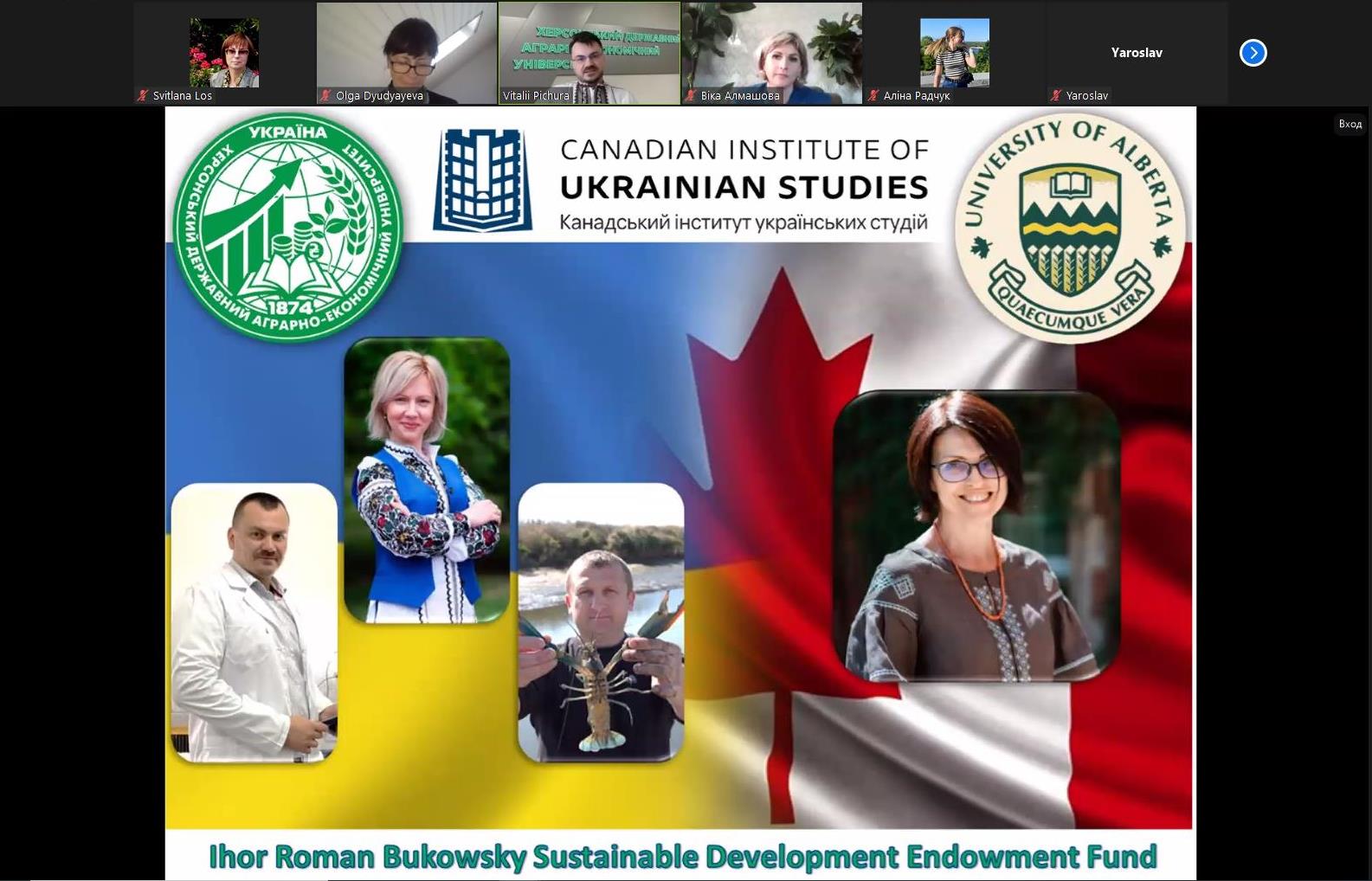Select Аліна Радчук participant video tile
1372x881 pixels.
click(x=954, y=53)
